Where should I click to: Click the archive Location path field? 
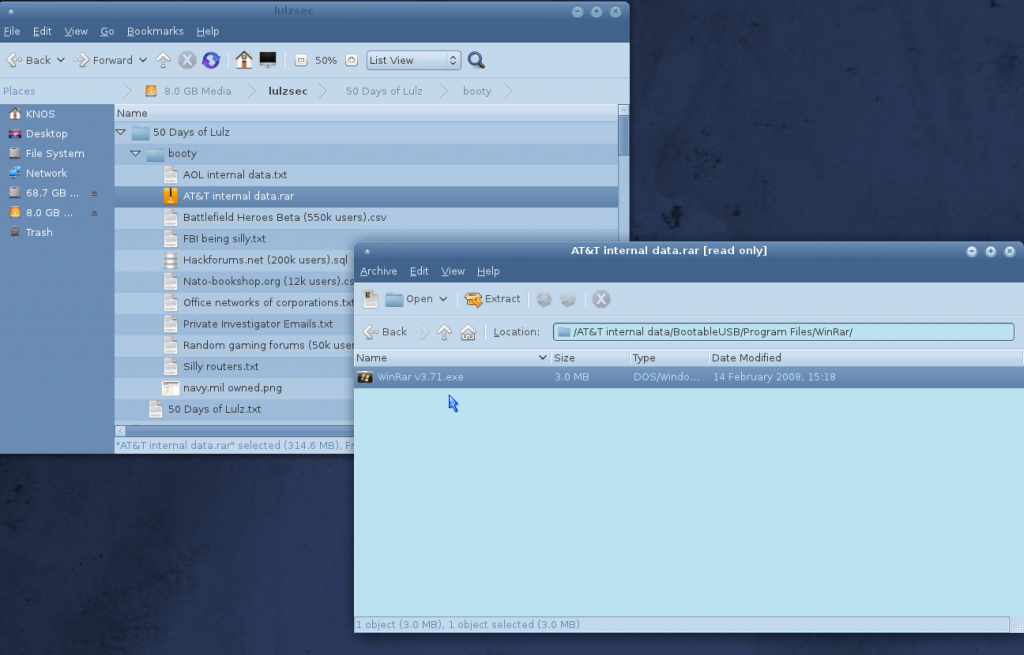point(784,332)
